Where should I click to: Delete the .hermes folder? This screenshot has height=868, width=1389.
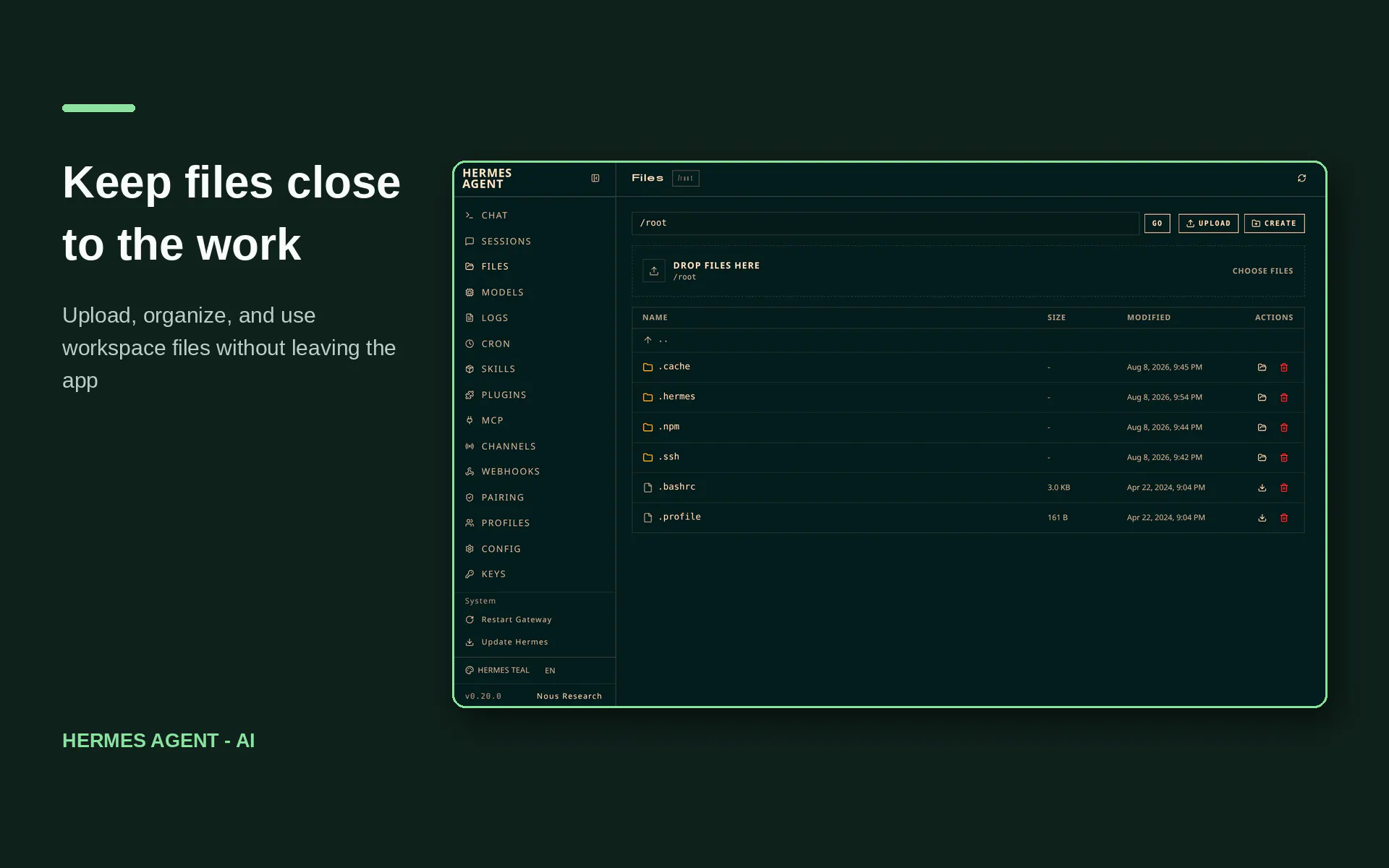tap(1284, 398)
